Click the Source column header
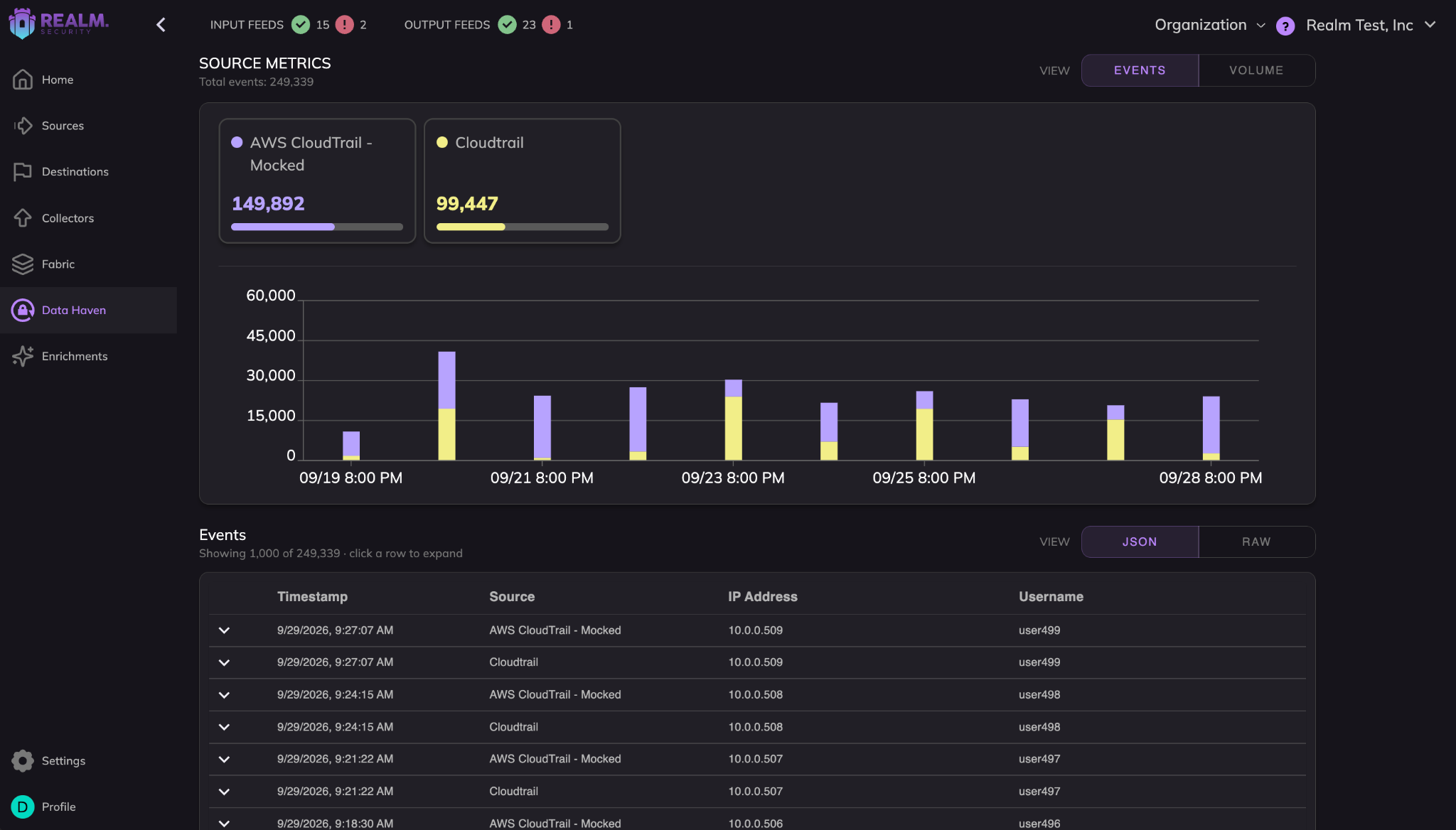This screenshot has height=830, width=1456. pyautogui.click(x=512, y=597)
